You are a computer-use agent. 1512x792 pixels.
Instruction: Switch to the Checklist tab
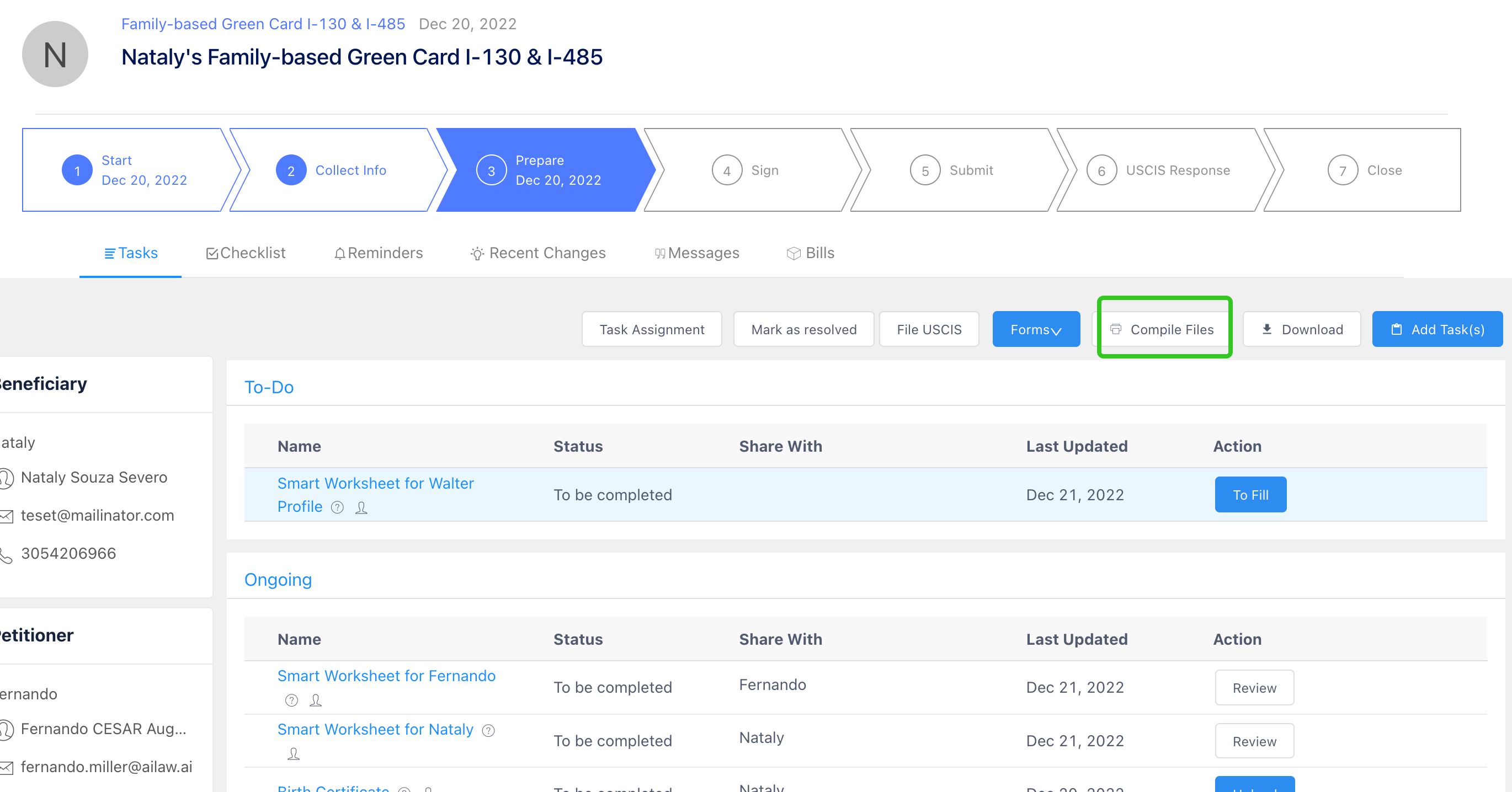246,253
